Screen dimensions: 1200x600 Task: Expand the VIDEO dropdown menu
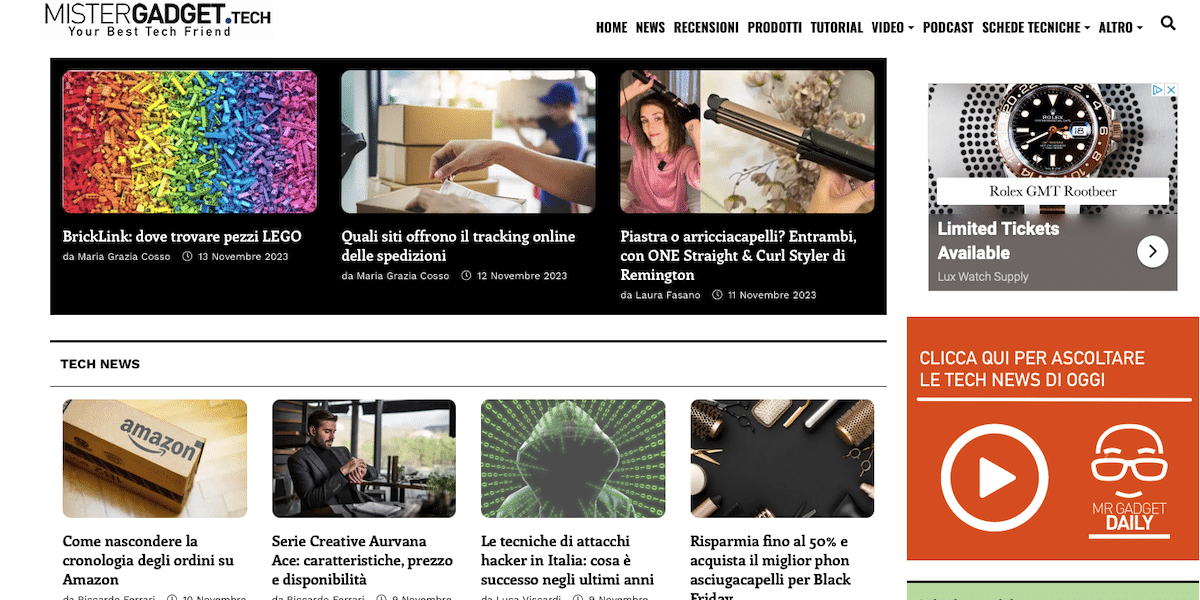click(892, 27)
